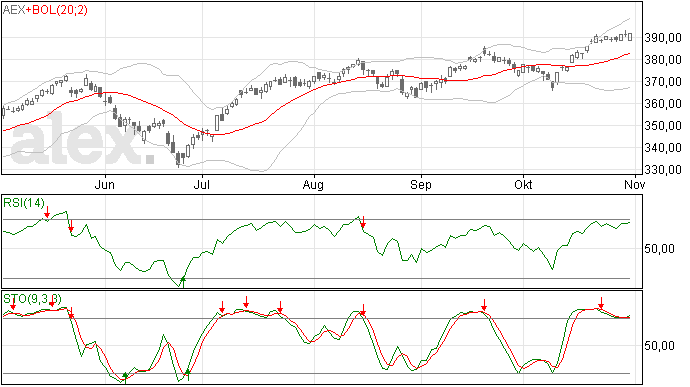Image resolution: width=690 pixels, height=387 pixels.
Task: Click the 340,00 price axis label
Action: 663,148
